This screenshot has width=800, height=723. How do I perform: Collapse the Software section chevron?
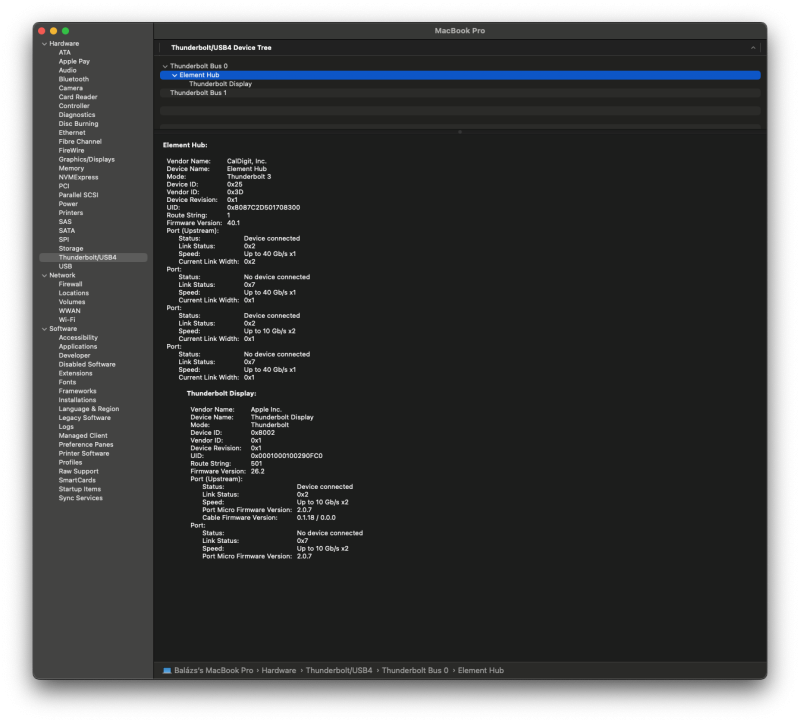click(x=44, y=329)
